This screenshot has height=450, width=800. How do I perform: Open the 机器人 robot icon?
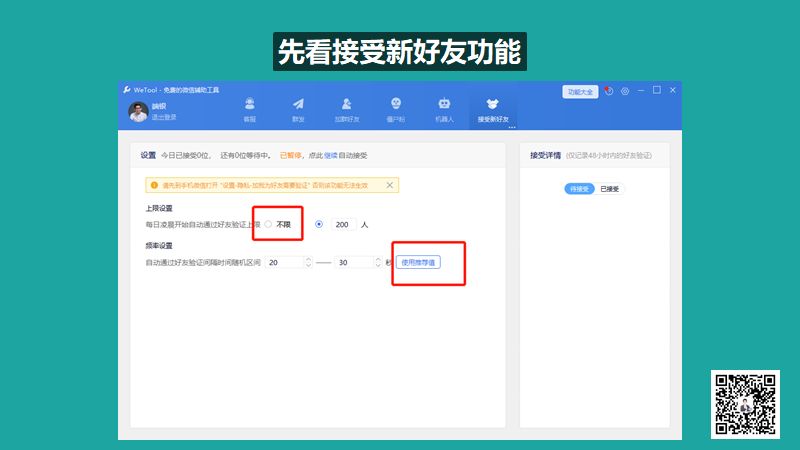pos(444,108)
